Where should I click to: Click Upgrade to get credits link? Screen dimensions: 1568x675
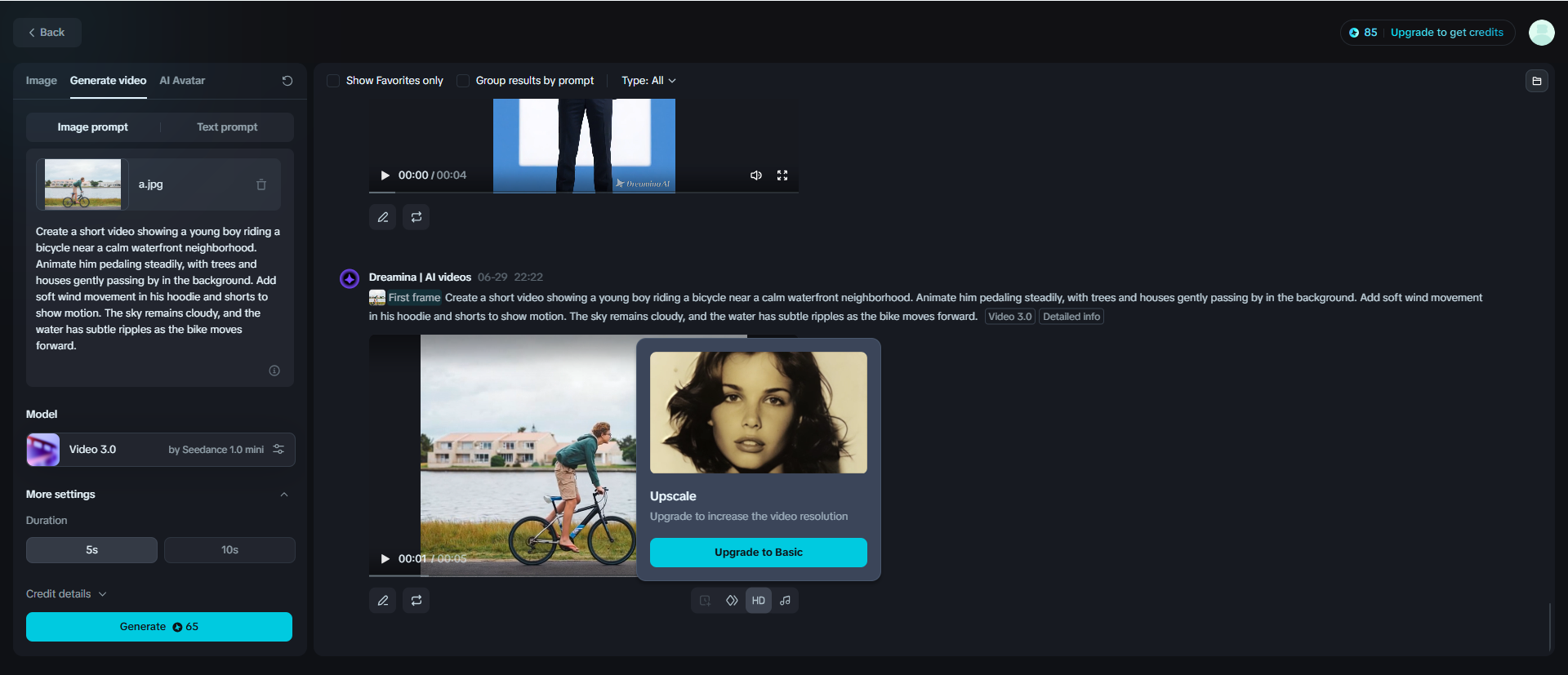point(1447,33)
